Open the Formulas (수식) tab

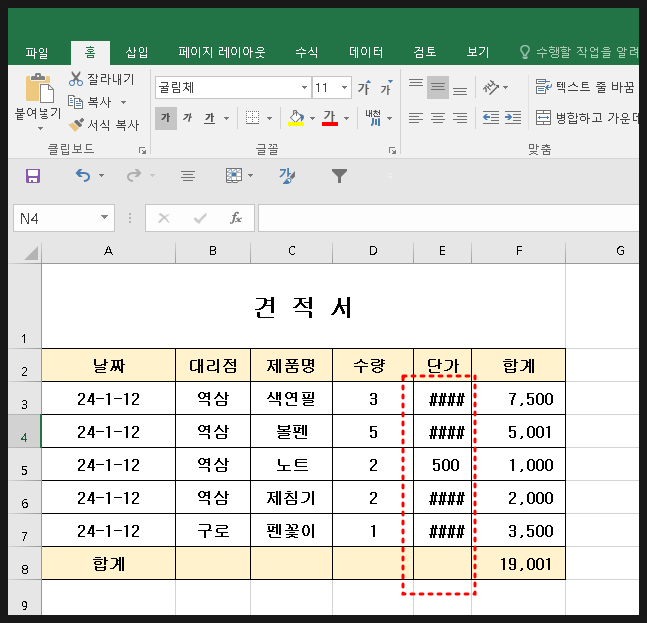coord(307,52)
